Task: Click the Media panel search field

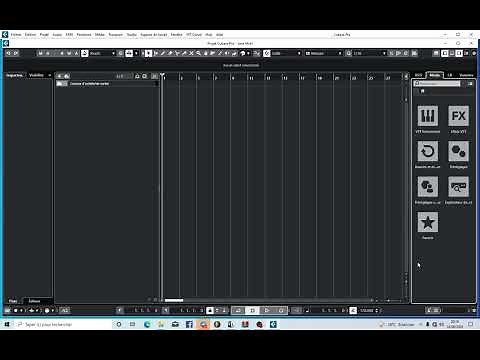Action: point(437,84)
